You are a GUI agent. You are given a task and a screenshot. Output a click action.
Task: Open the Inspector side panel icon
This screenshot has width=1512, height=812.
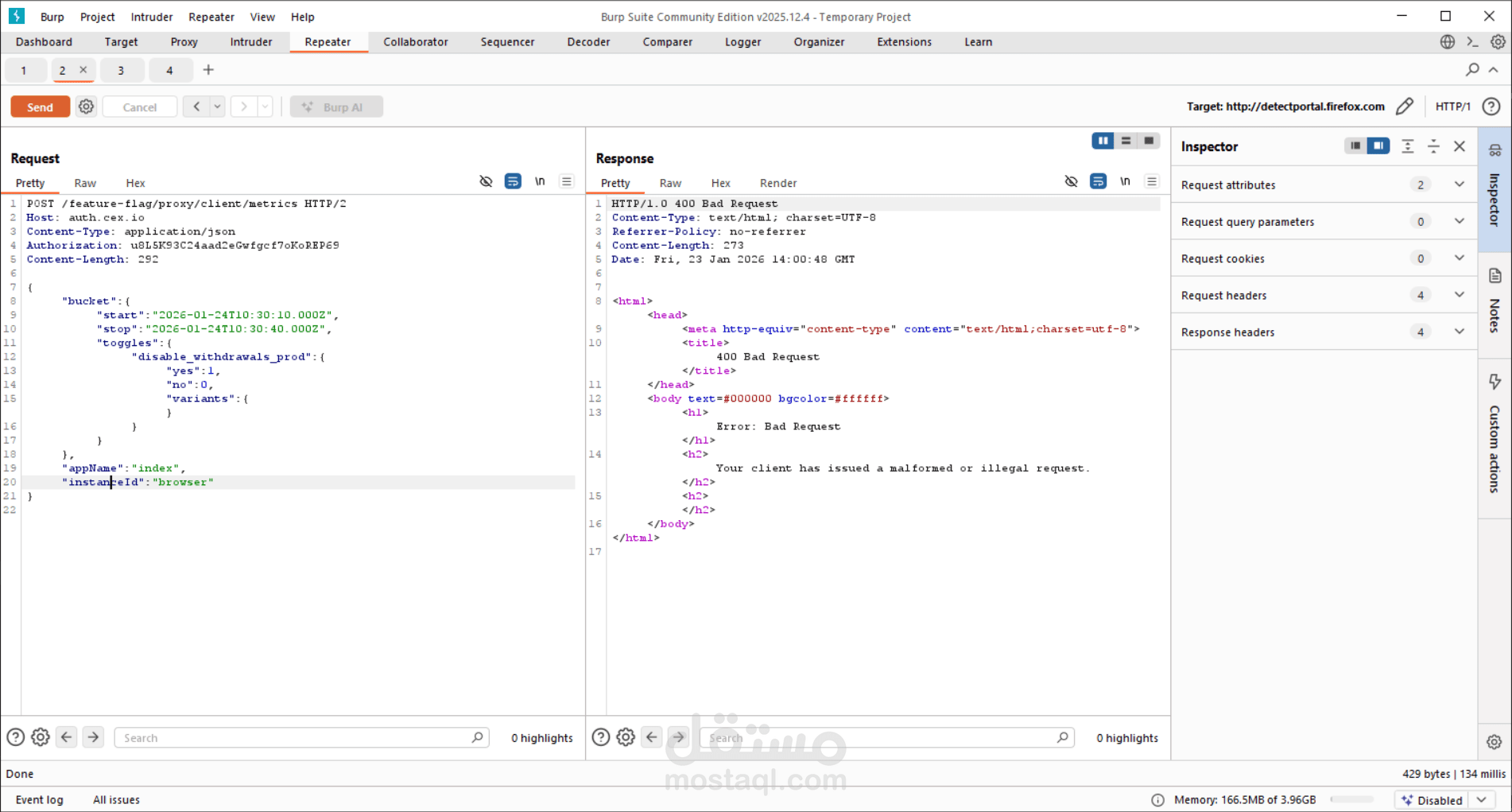[1495, 150]
